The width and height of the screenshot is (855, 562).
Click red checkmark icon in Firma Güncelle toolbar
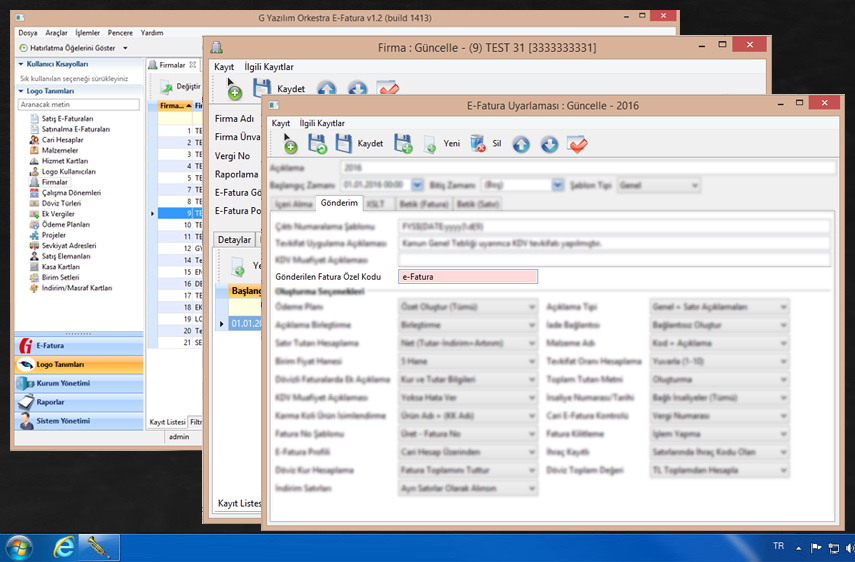(x=388, y=88)
